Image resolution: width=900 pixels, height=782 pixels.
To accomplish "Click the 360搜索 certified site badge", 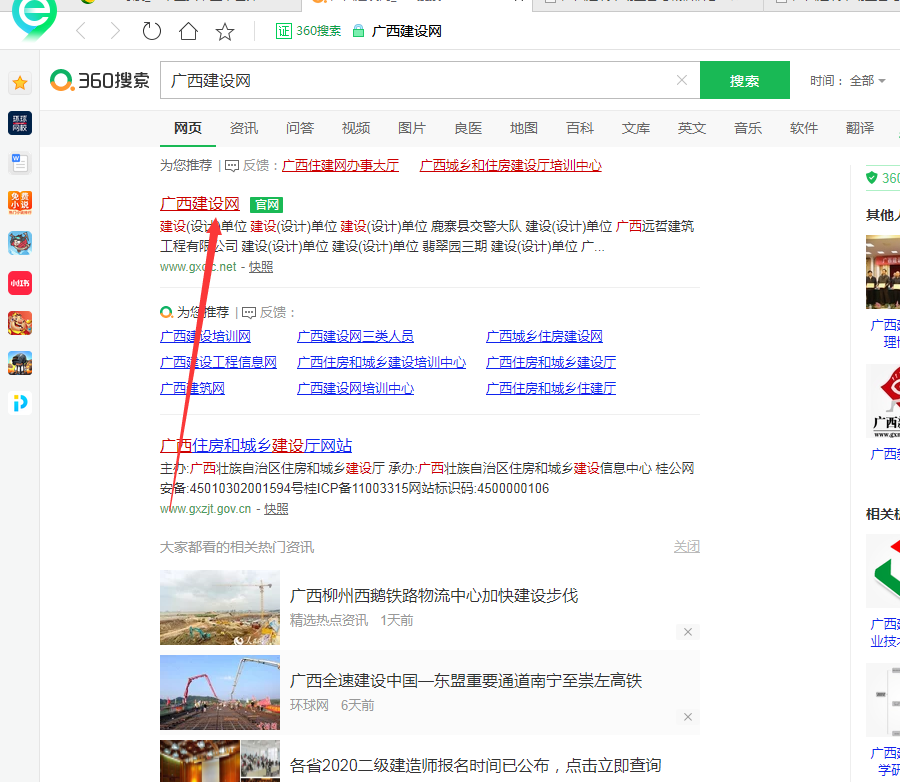I will (309, 31).
